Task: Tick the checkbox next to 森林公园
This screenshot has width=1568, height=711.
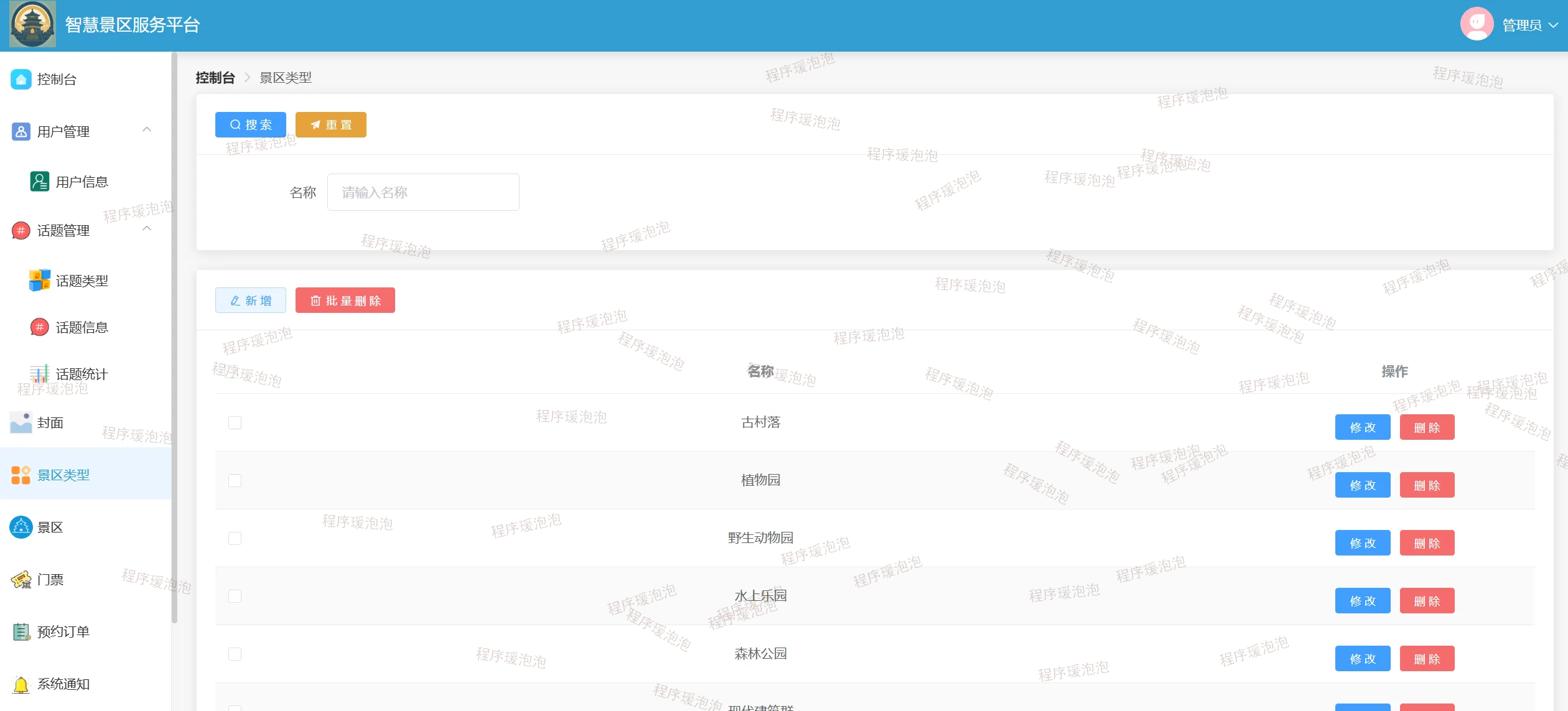Action: click(x=235, y=654)
